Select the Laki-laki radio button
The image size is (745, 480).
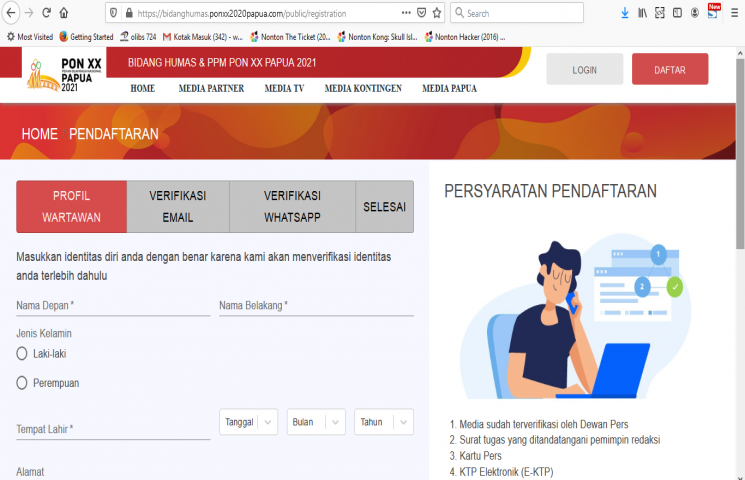point(22,353)
